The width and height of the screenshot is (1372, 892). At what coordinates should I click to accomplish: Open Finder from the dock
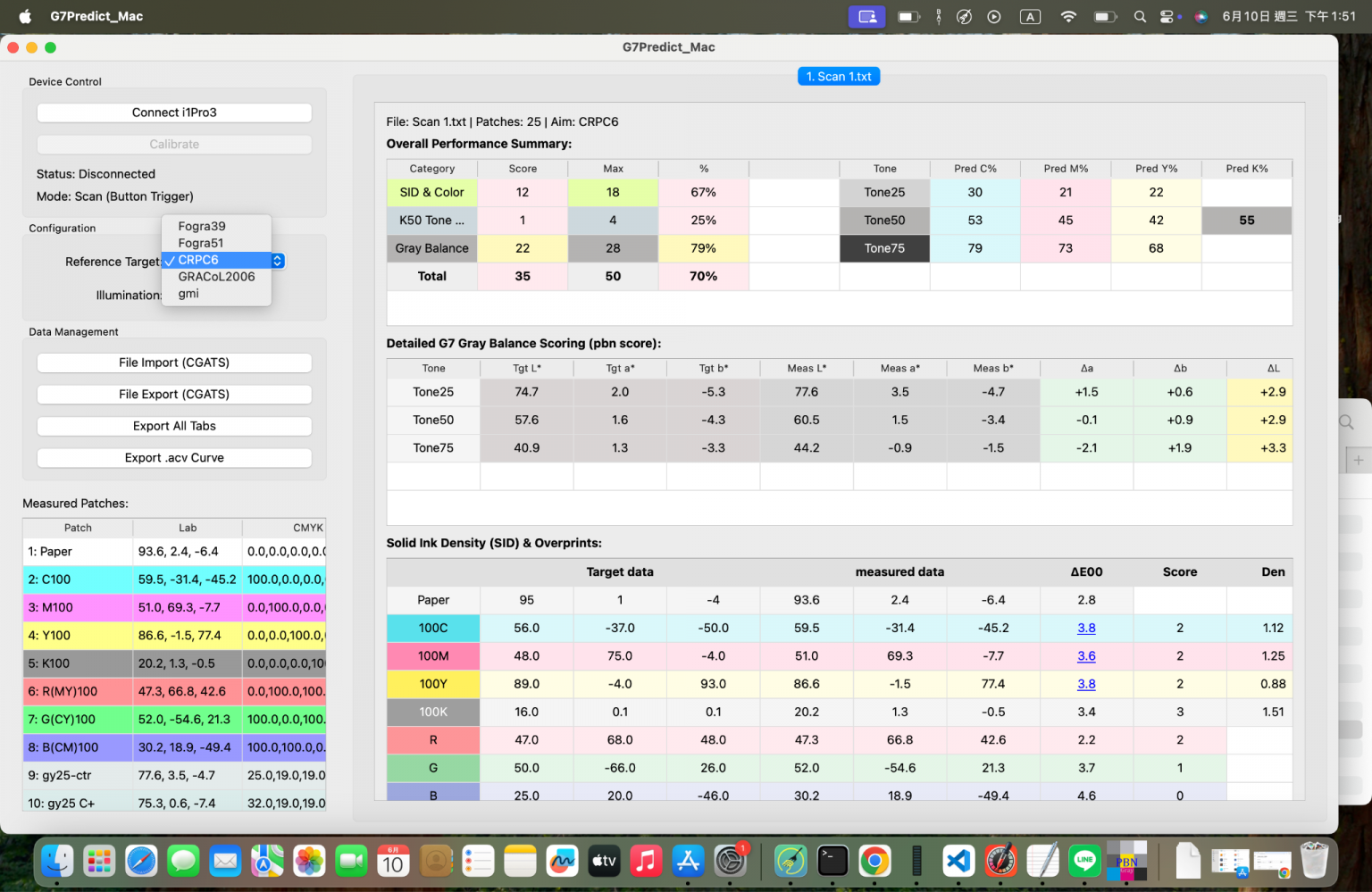58,862
